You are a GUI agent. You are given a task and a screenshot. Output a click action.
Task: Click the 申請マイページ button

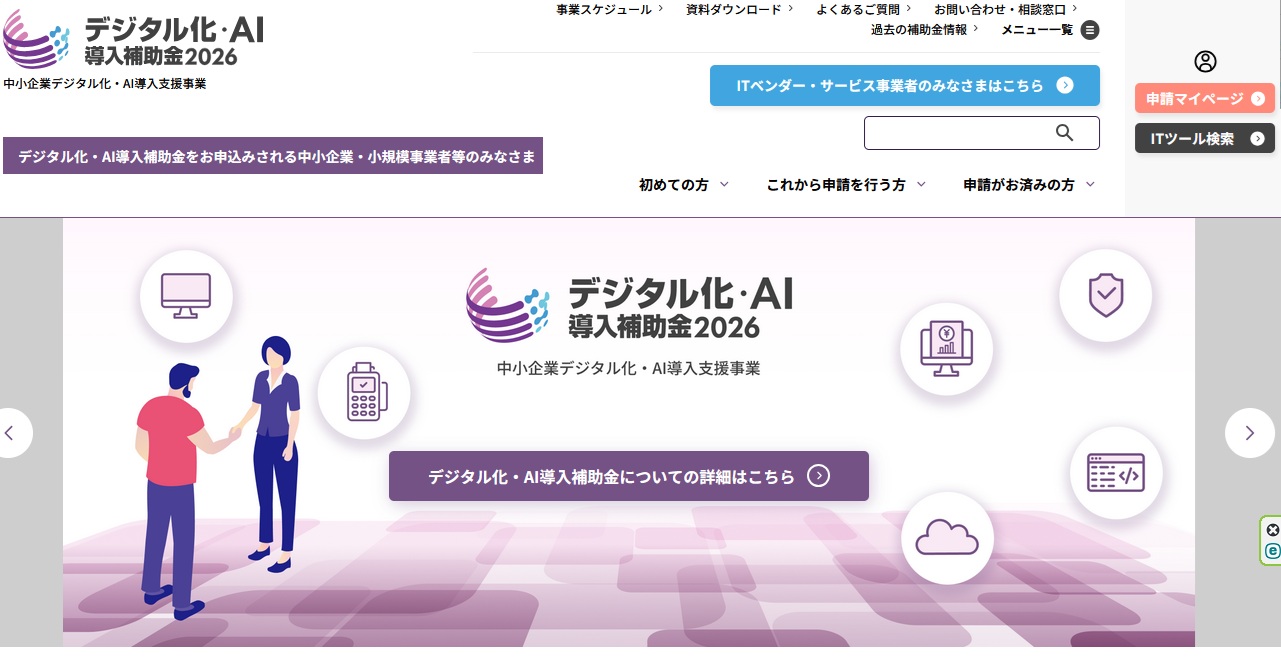click(x=1204, y=99)
